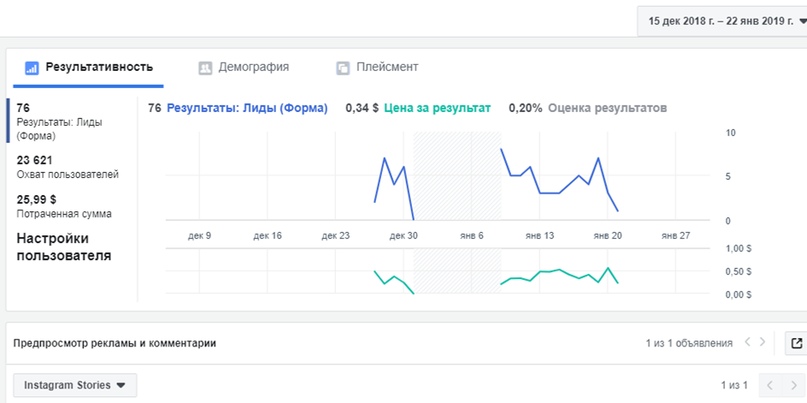Open the date range dropdown
Screen dimensions: 807x403
721,20
